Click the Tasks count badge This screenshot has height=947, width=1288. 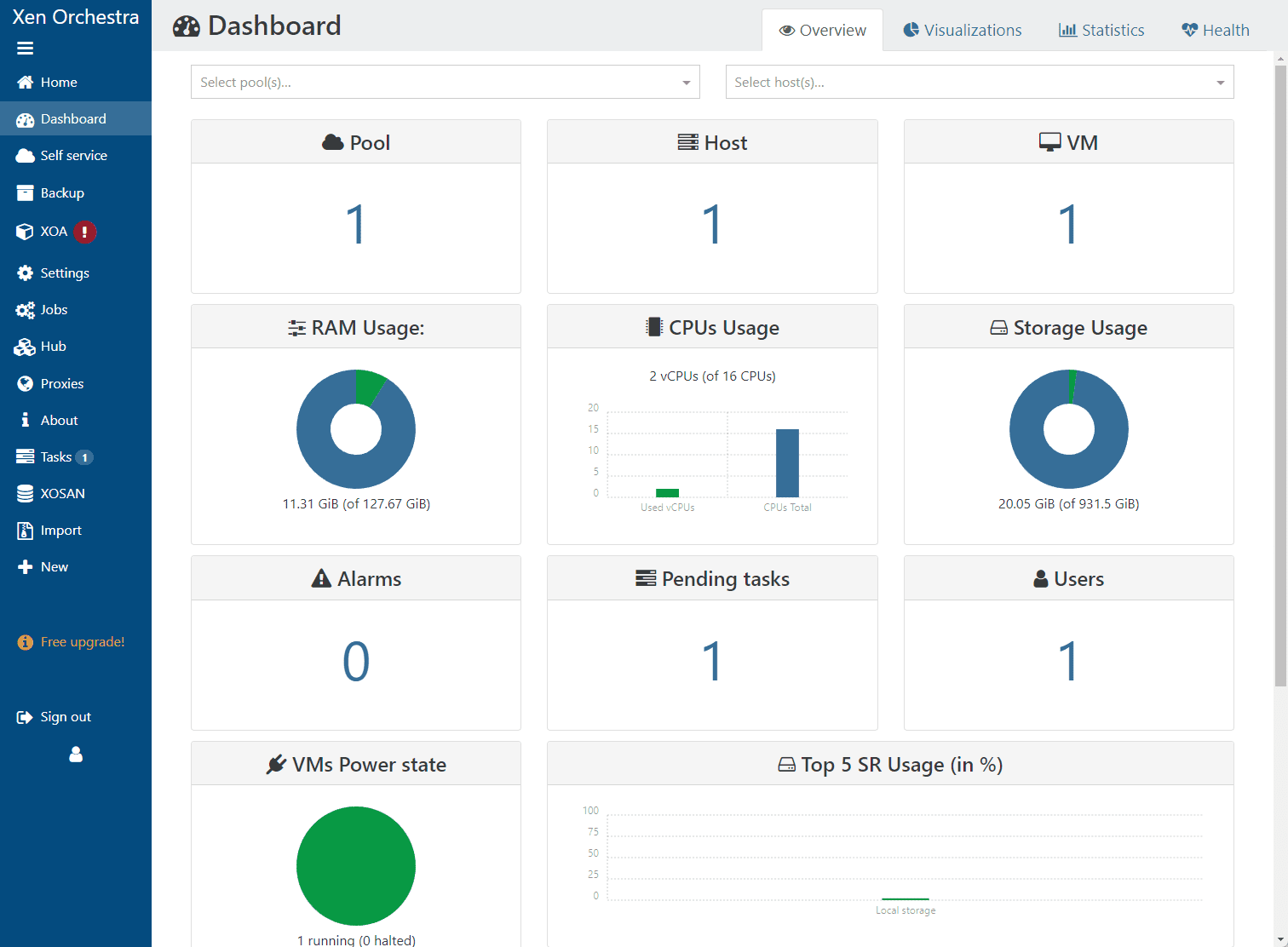pos(84,457)
